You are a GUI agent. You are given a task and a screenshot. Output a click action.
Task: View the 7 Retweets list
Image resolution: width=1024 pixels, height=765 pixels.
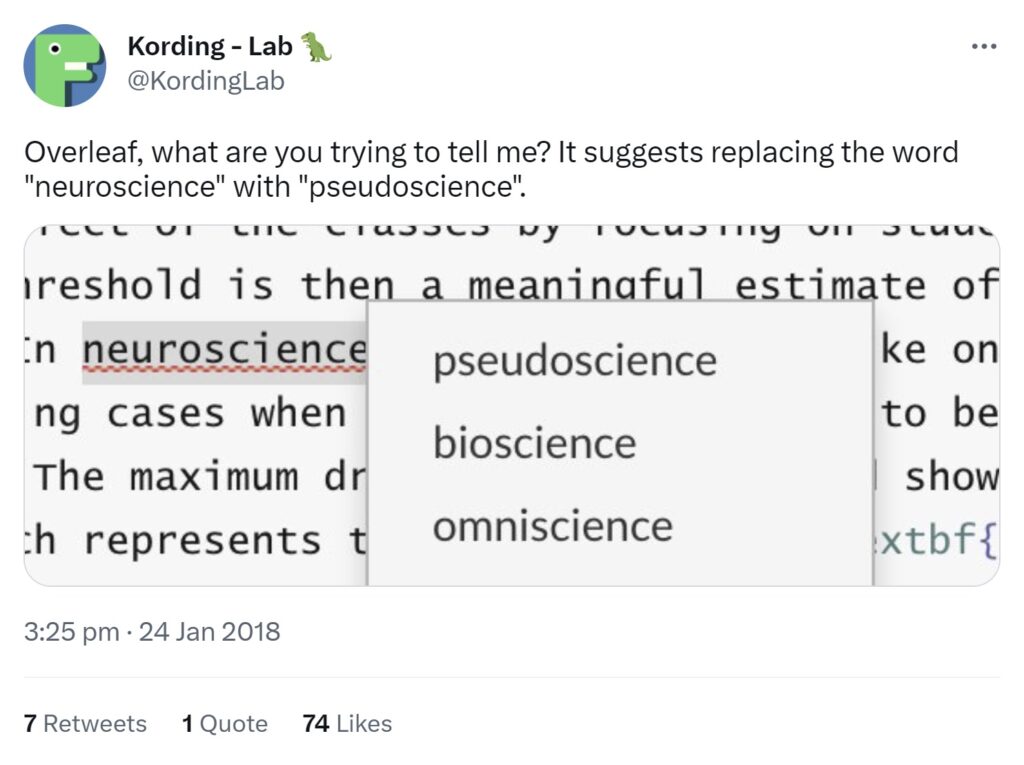[x=85, y=723]
